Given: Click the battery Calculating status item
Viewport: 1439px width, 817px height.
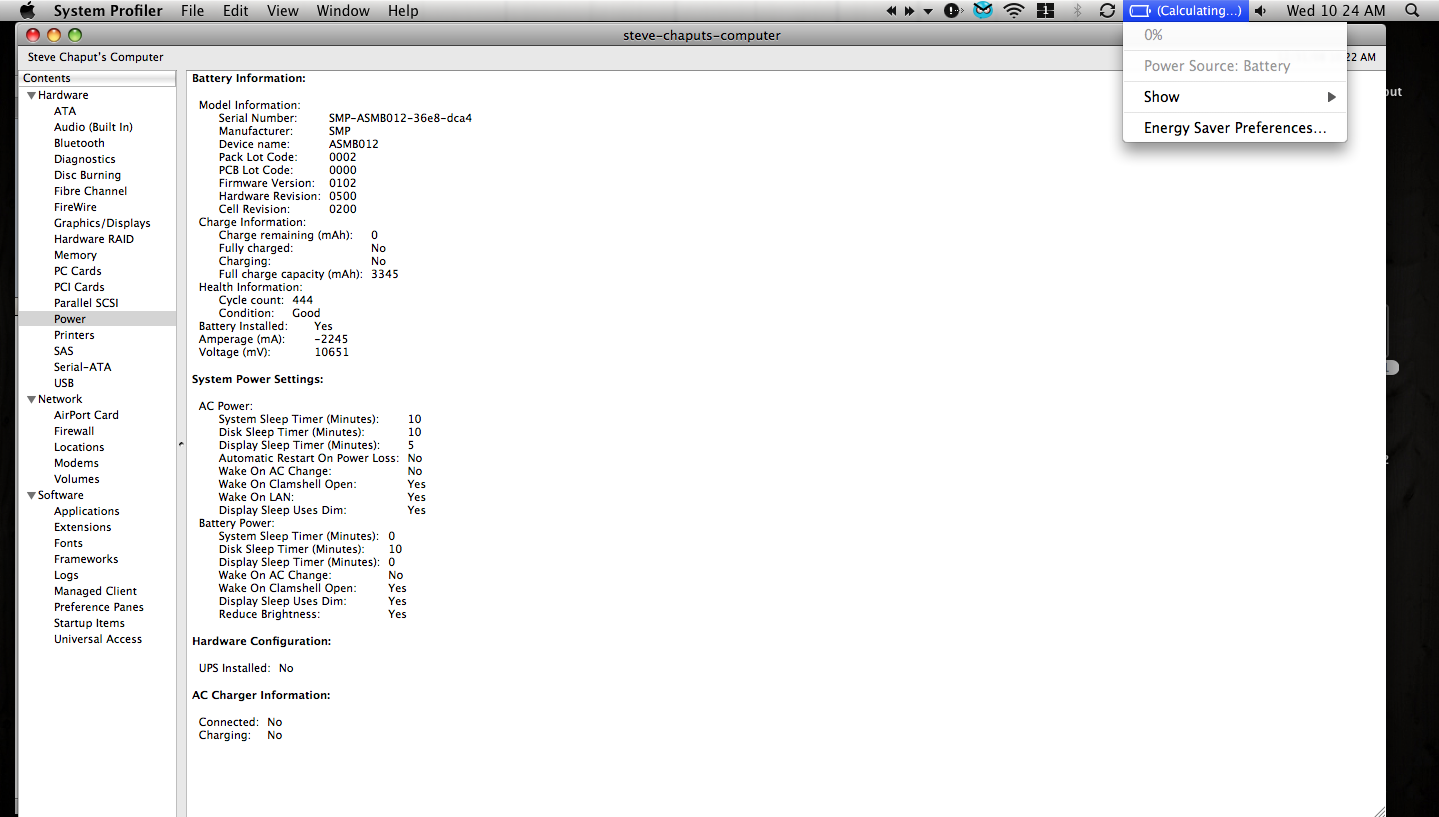Looking at the screenshot, I should pos(1186,11).
